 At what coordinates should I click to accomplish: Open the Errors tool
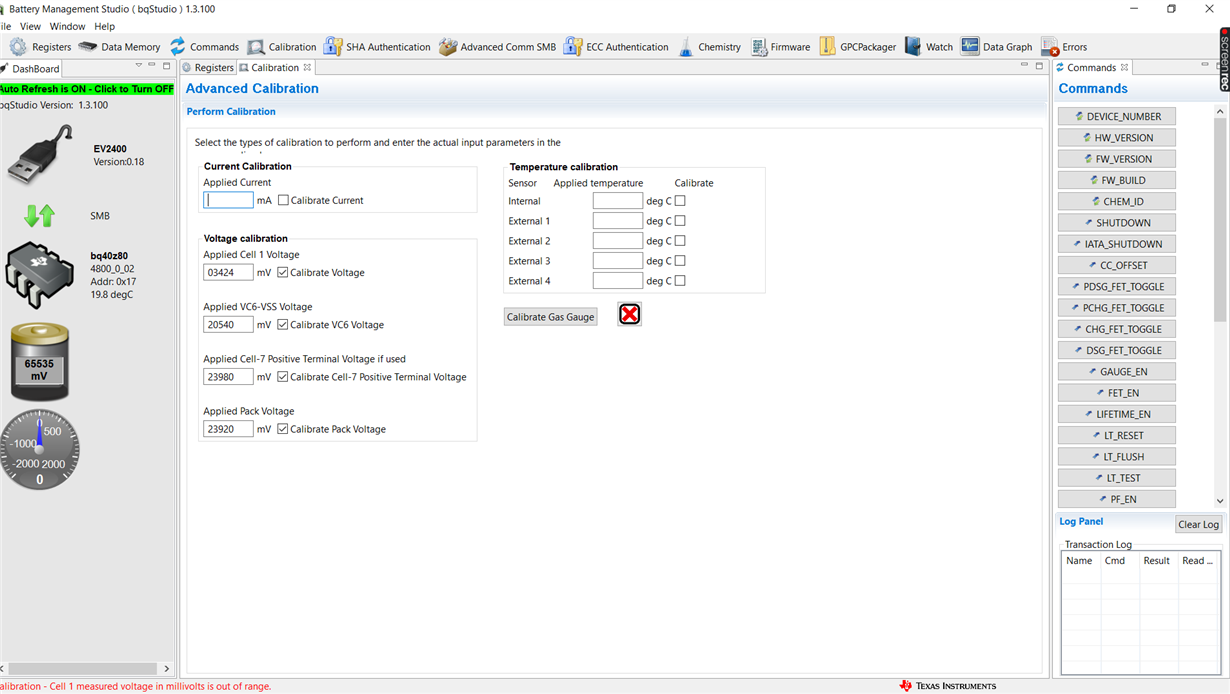pyautogui.click(x=1064, y=47)
